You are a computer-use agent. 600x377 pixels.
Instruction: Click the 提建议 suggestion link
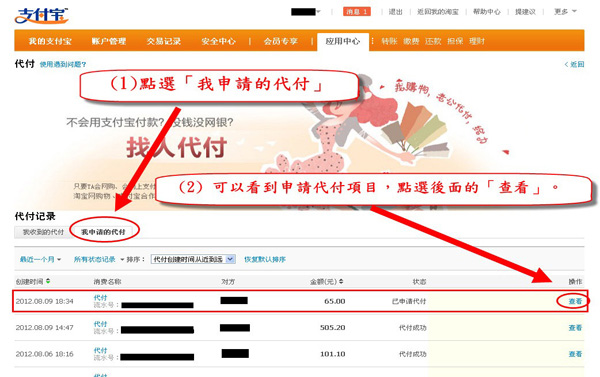tap(525, 12)
